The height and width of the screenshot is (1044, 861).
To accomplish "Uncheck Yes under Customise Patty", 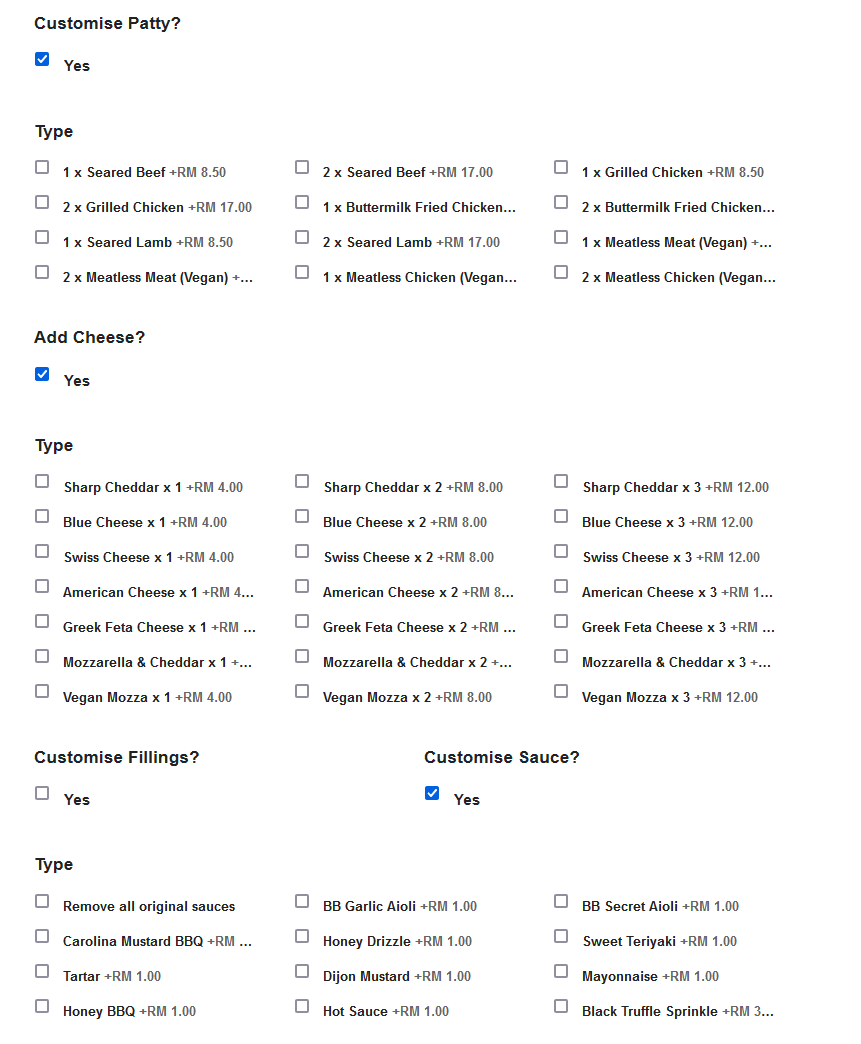I will pos(42,59).
